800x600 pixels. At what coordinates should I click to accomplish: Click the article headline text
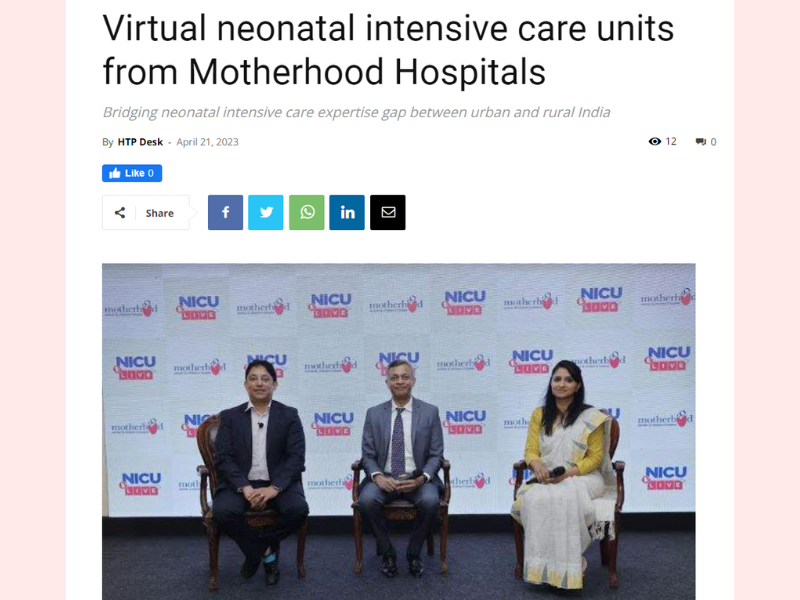[x=388, y=50]
